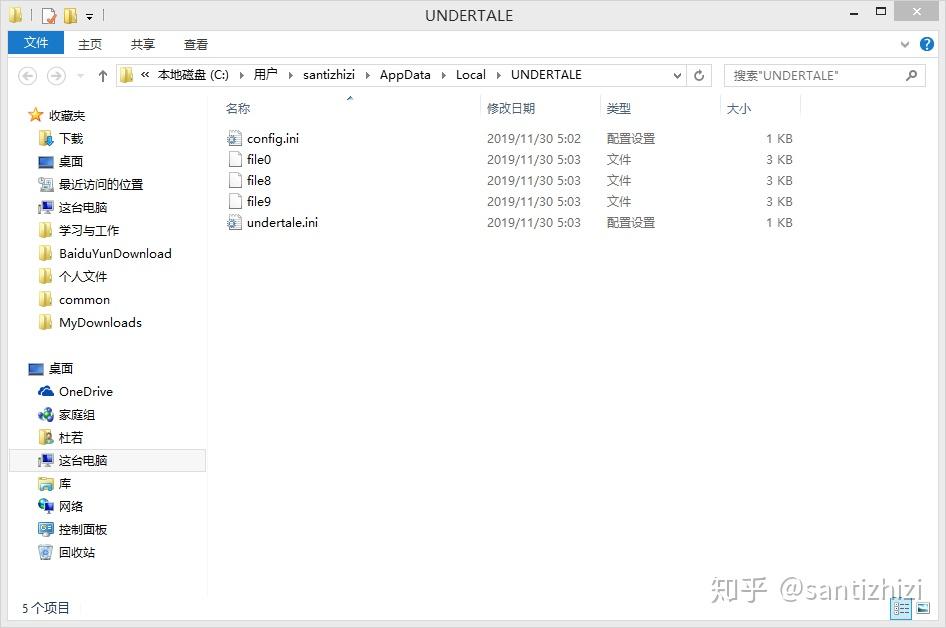Navigate up one folder level with up arrow
This screenshot has width=946, height=628.
coord(102,75)
